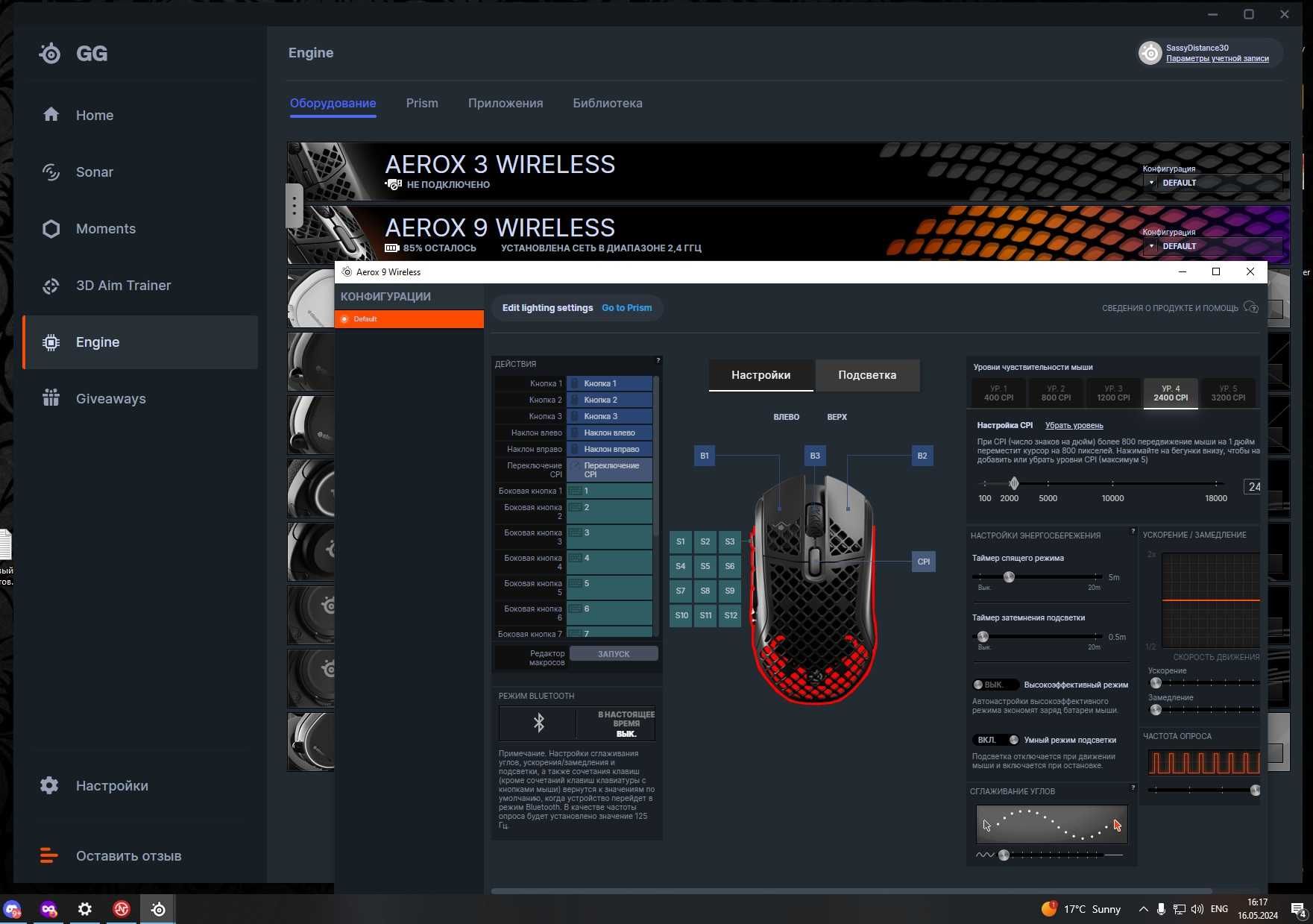The height and width of the screenshot is (924, 1313).
Task: Select the Default configuration entry
Action: [x=409, y=319]
